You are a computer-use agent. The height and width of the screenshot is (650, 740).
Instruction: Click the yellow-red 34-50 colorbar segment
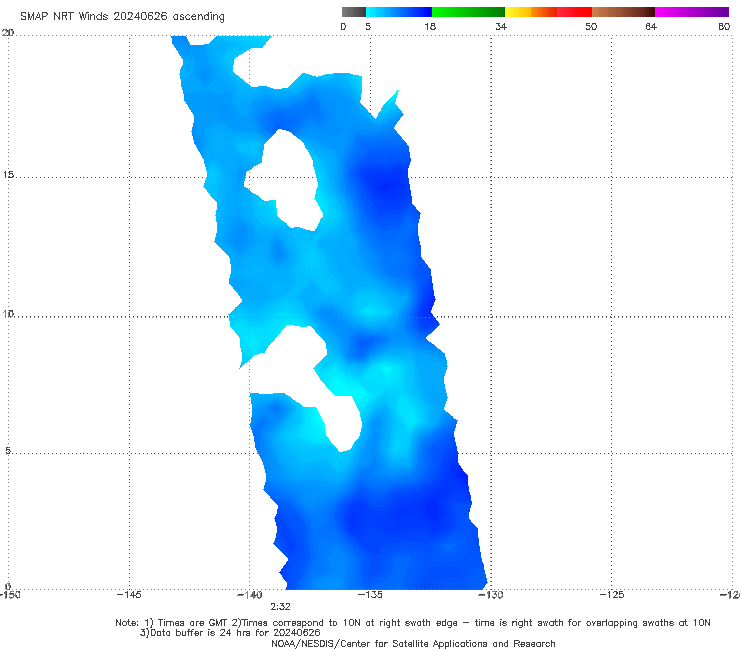[548, 12]
